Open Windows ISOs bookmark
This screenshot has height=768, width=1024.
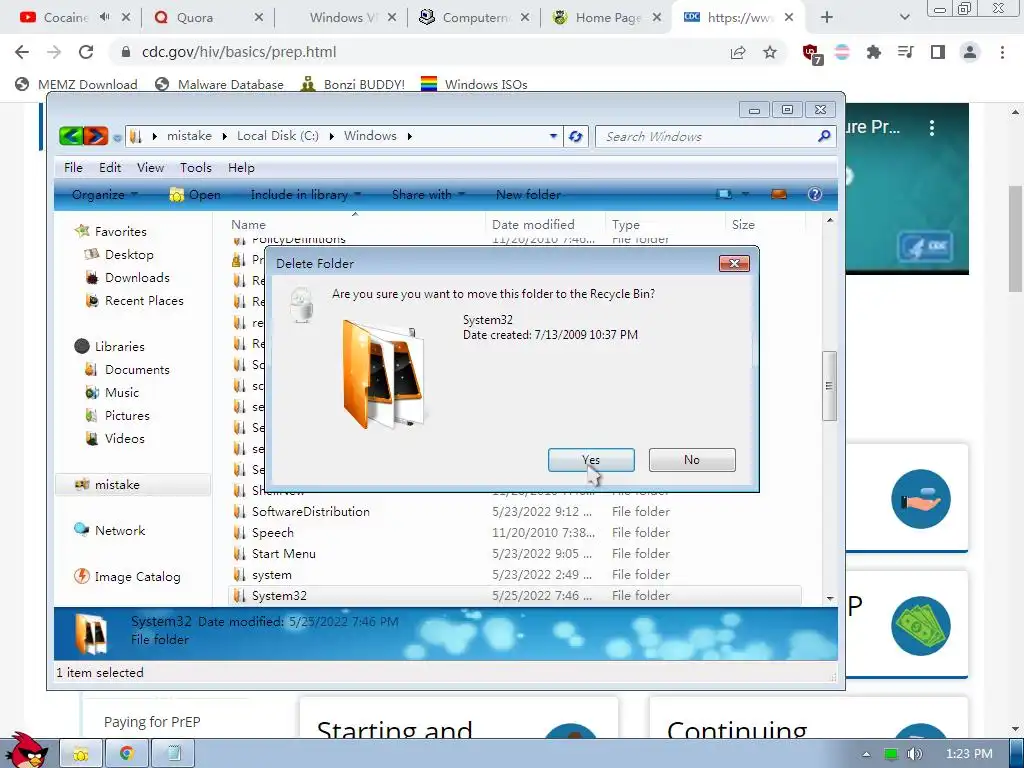click(474, 84)
